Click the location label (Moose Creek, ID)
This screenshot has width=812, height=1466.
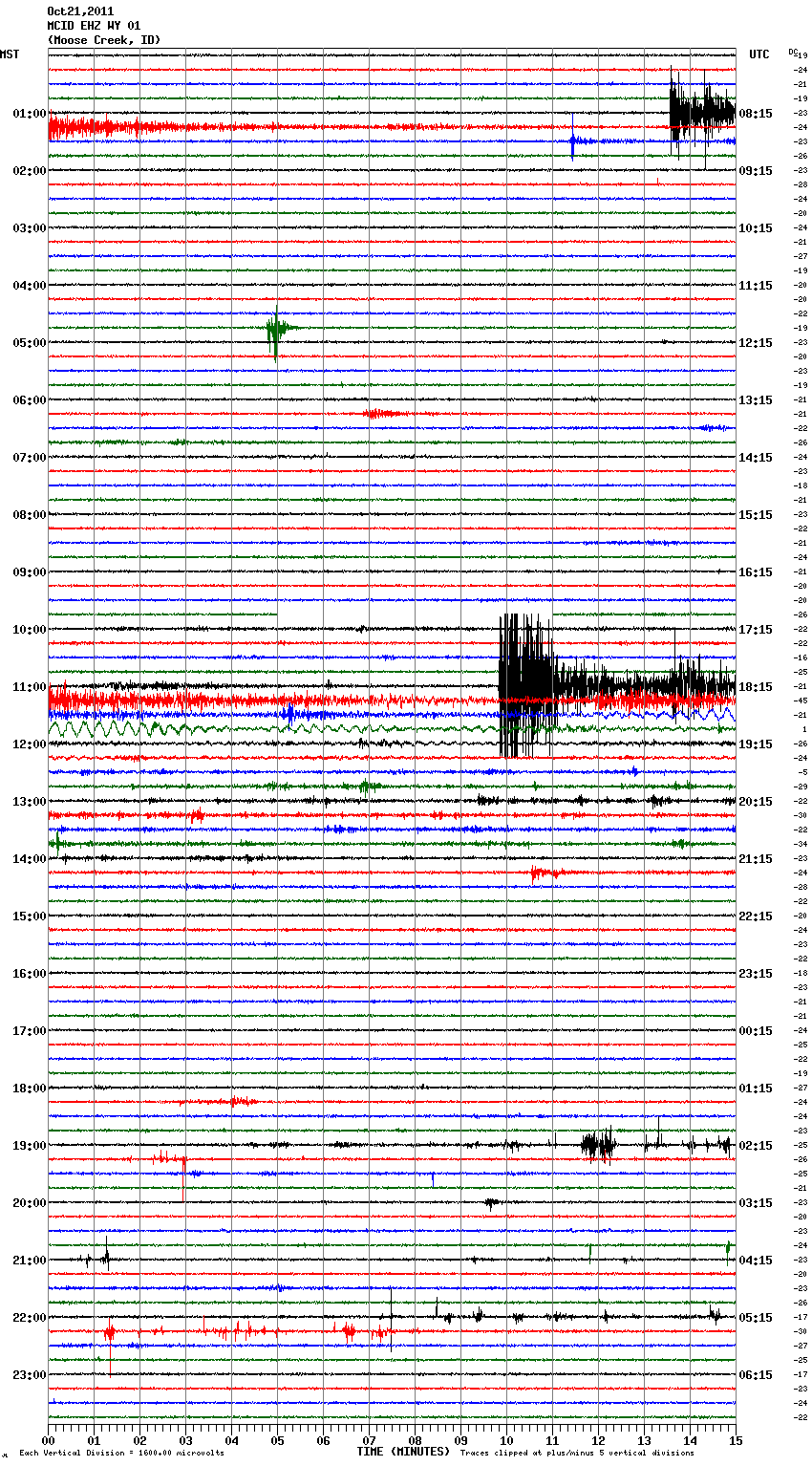[x=103, y=40]
